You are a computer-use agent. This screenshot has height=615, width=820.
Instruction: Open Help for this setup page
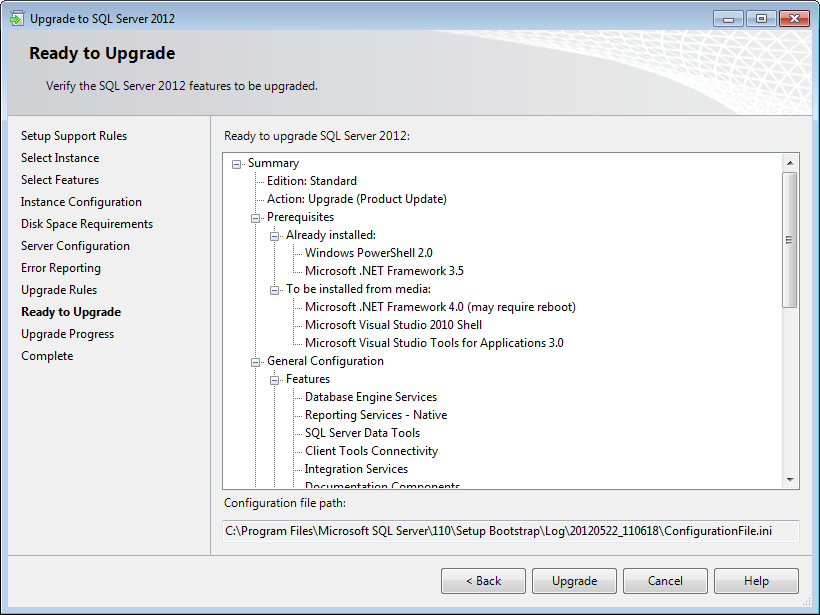pos(756,581)
